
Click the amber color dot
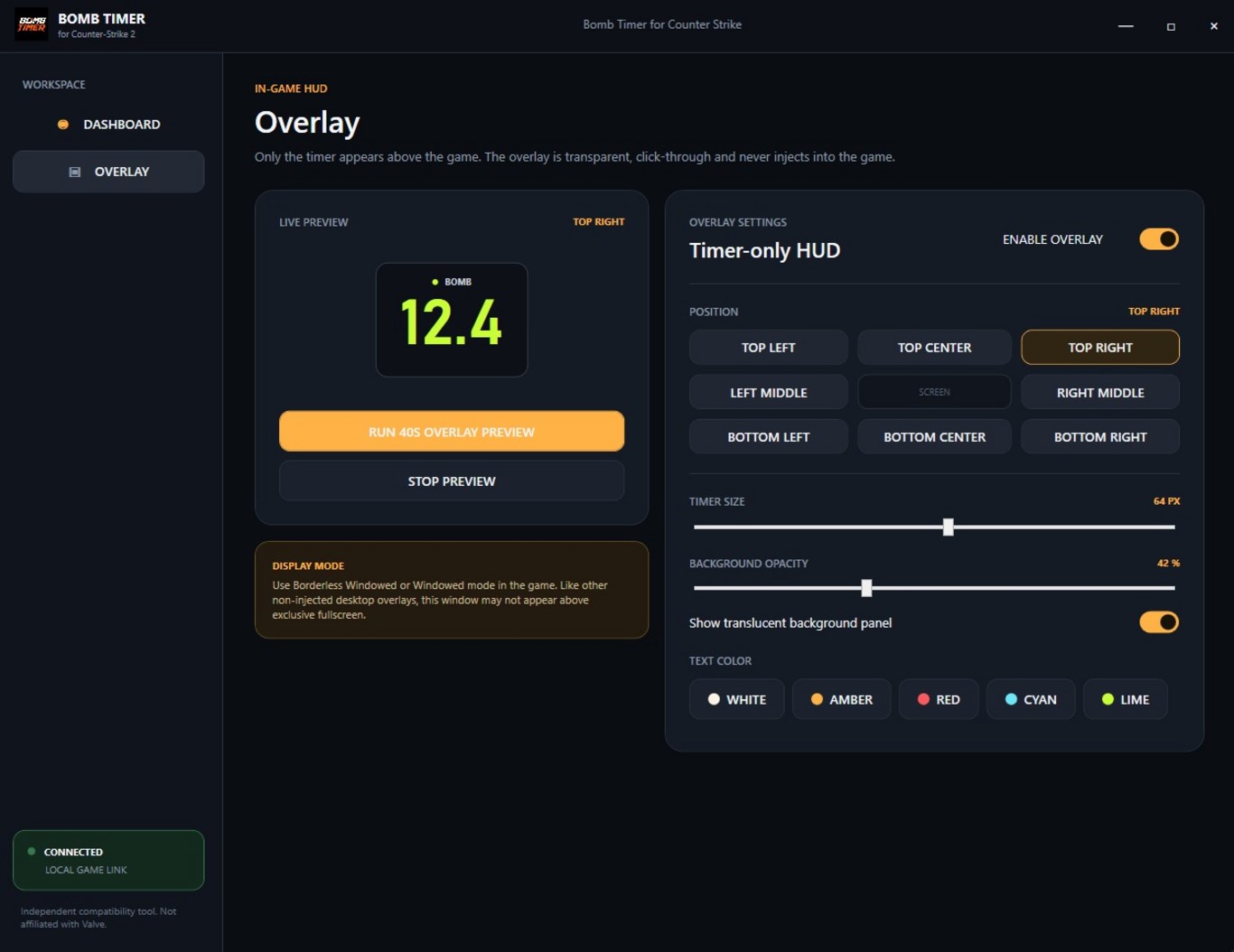[x=817, y=699]
